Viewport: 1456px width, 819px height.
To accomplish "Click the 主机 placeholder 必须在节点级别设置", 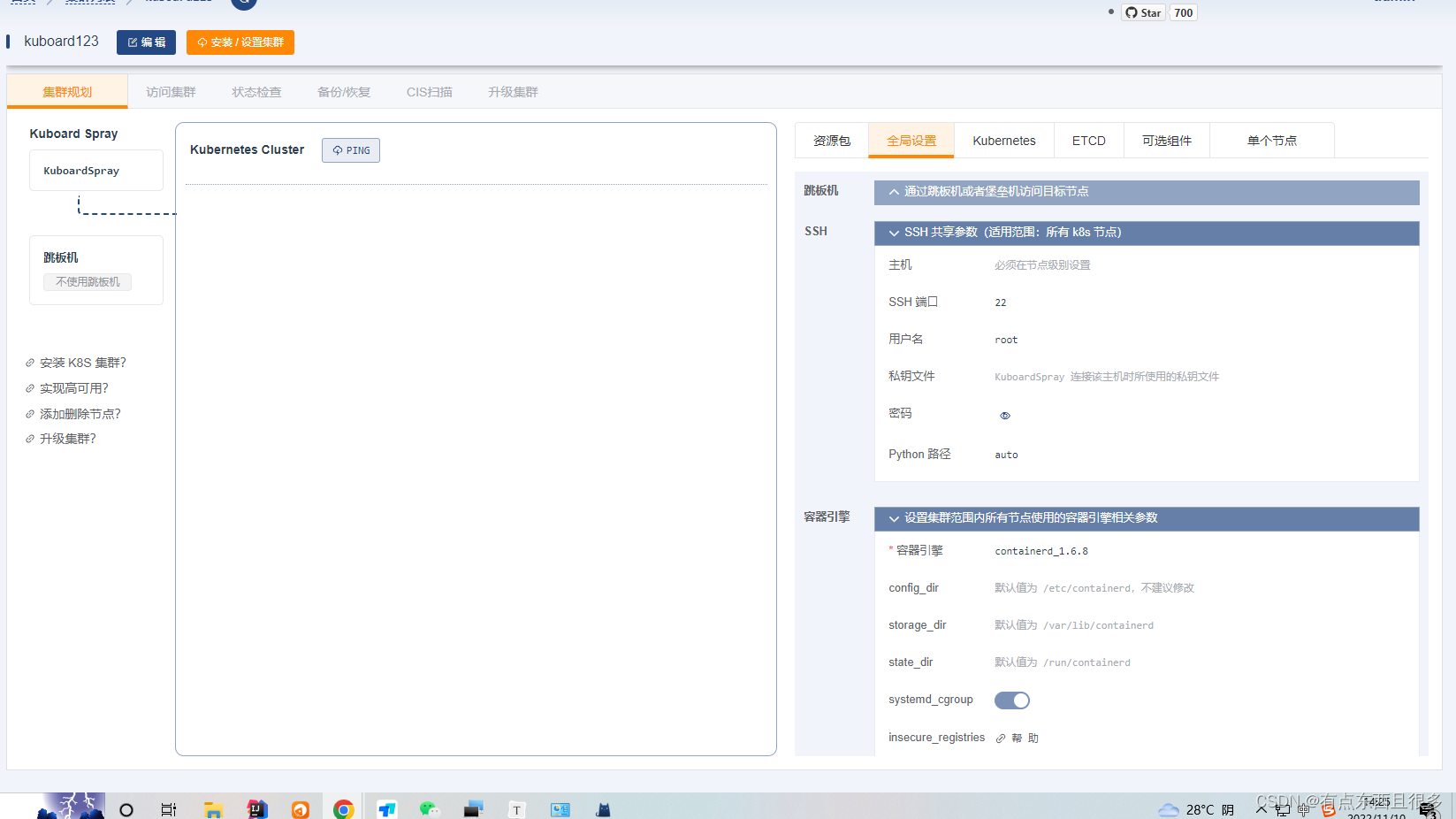I will pyautogui.click(x=1042, y=265).
